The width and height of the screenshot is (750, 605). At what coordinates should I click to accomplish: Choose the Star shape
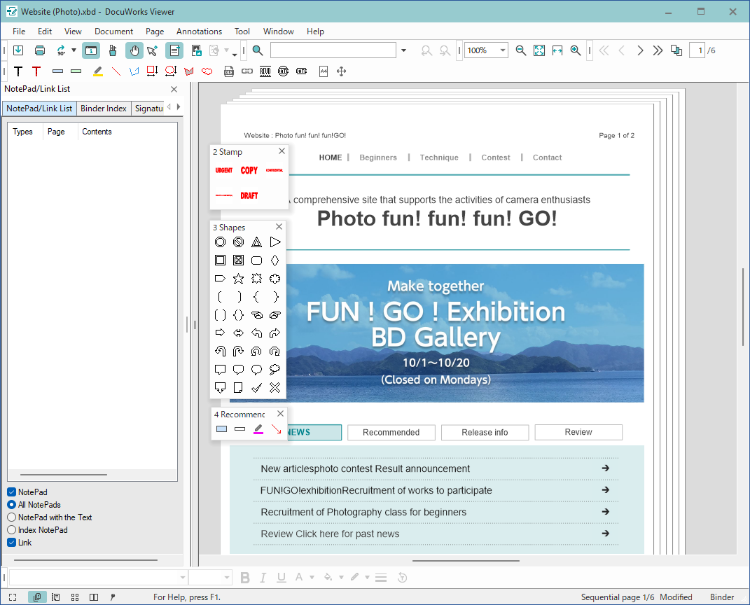[x=238, y=278]
